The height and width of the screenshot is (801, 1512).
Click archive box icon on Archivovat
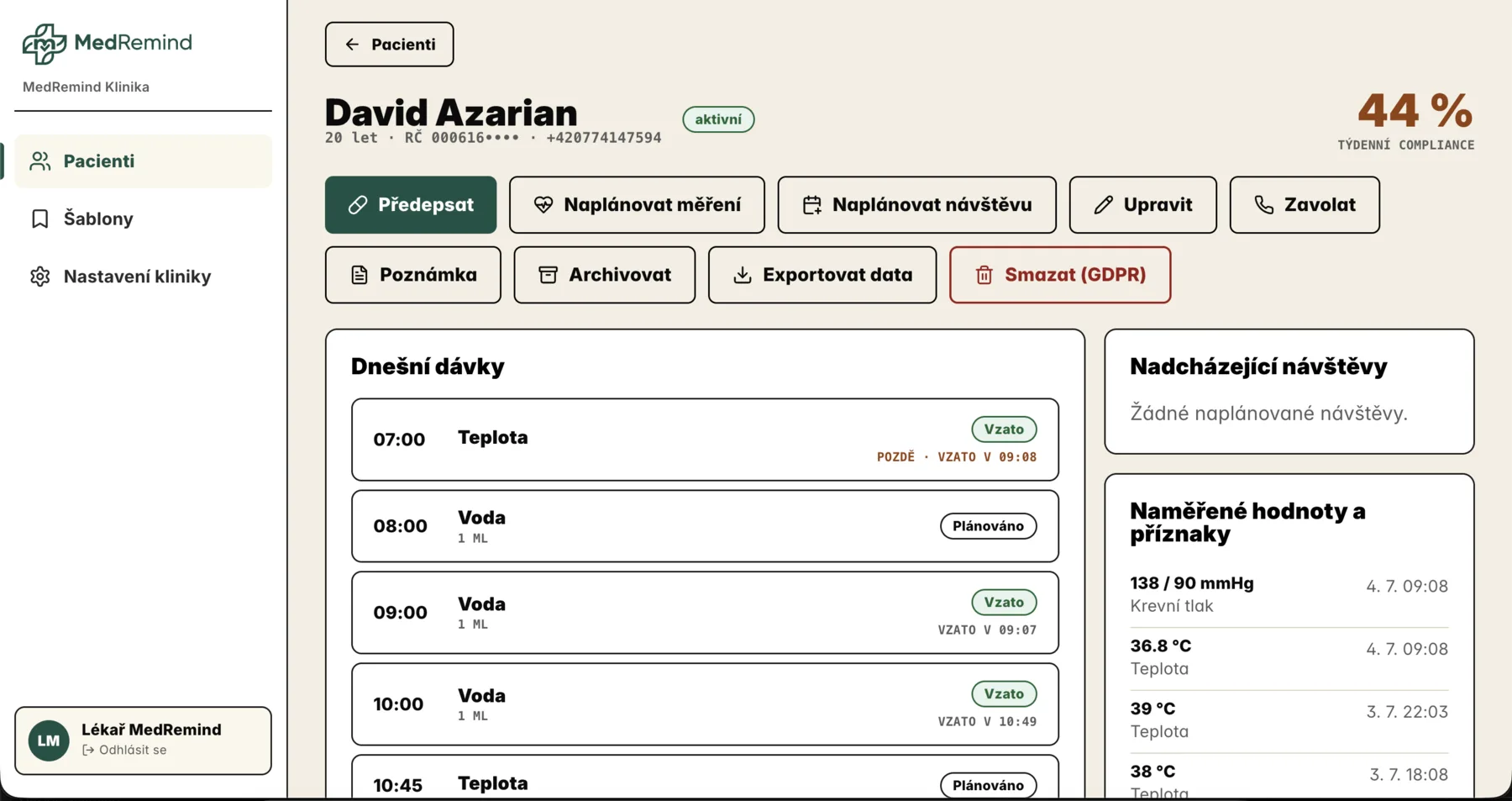(549, 275)
